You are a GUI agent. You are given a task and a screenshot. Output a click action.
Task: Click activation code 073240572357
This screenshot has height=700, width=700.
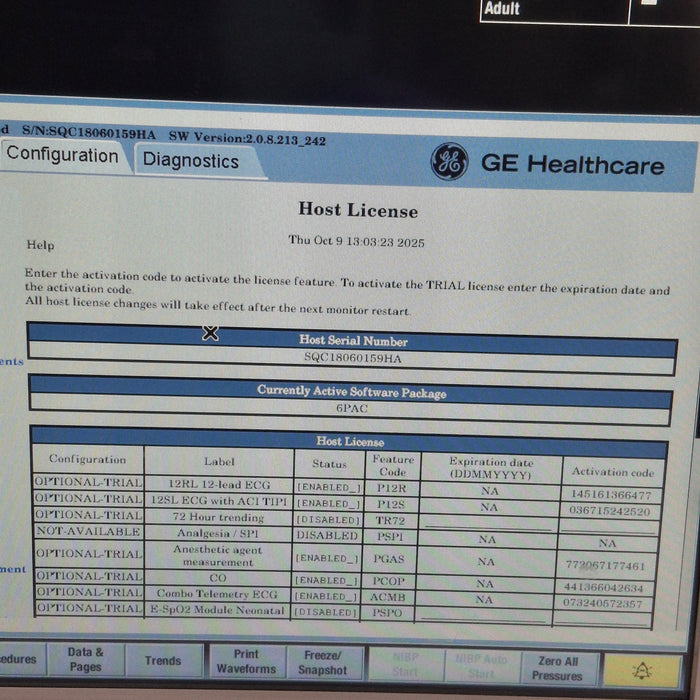602,604
